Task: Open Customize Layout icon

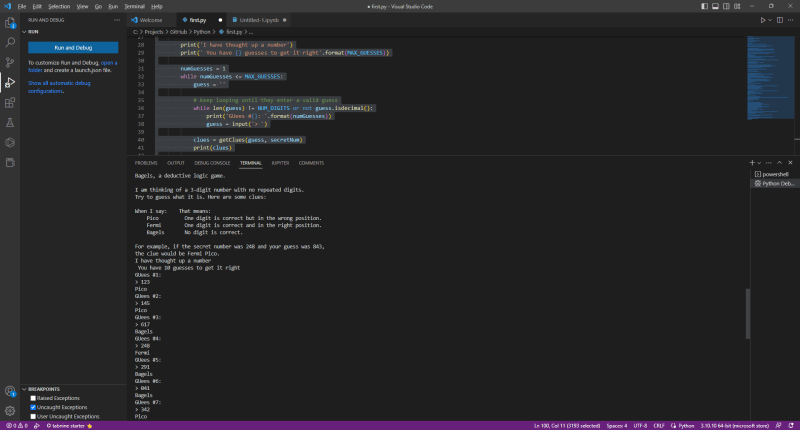Action: pyautogui.click(x=737, y=6)
